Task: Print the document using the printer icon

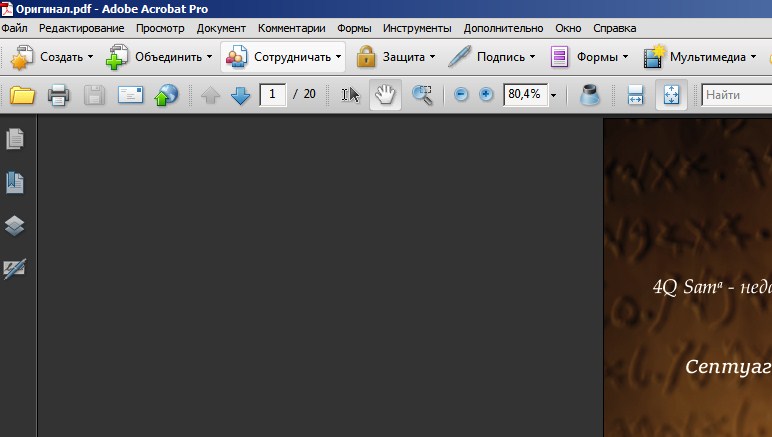Action: click(58, 95)
